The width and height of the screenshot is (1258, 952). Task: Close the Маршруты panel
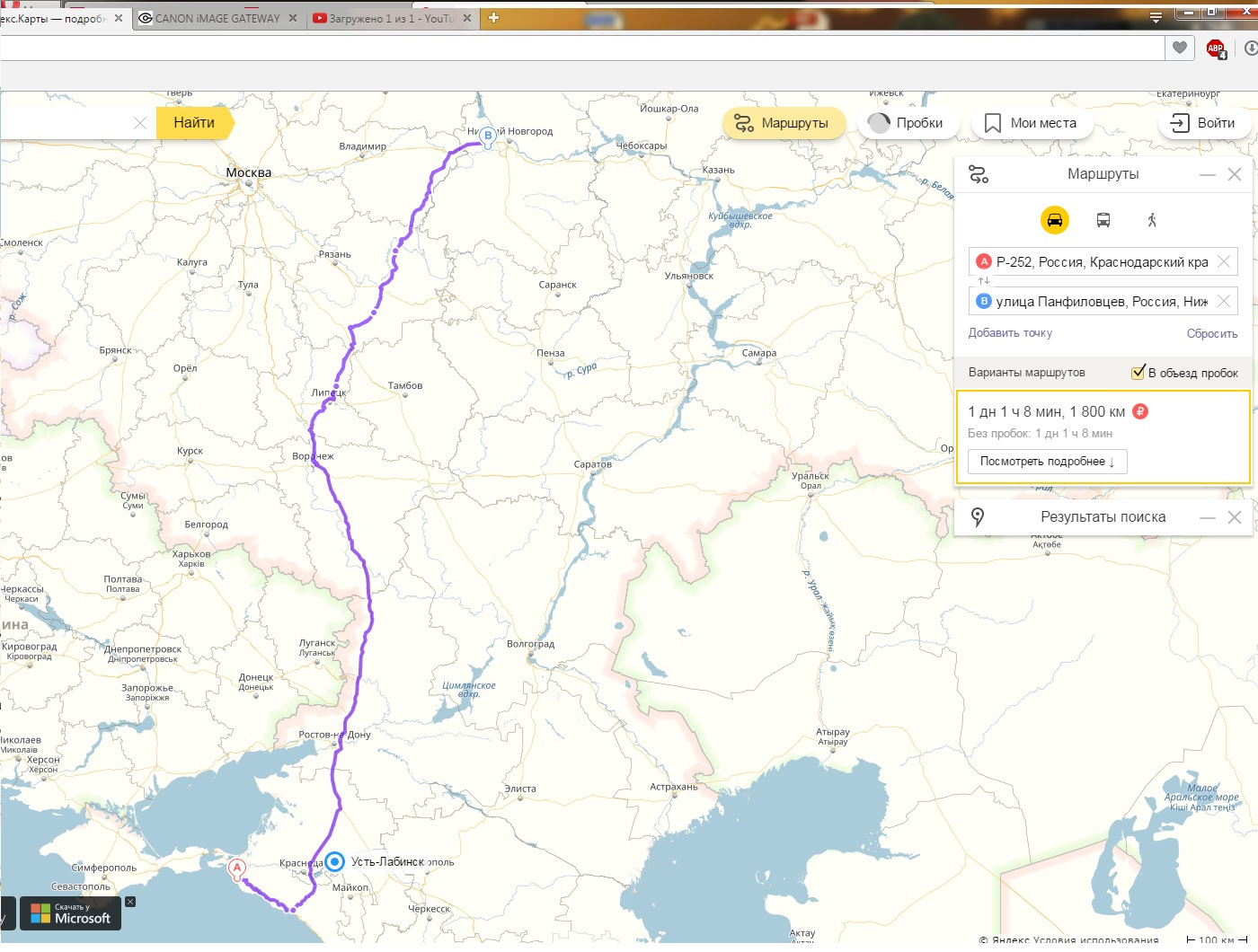pyautogui.click(x=1235, y=175)
